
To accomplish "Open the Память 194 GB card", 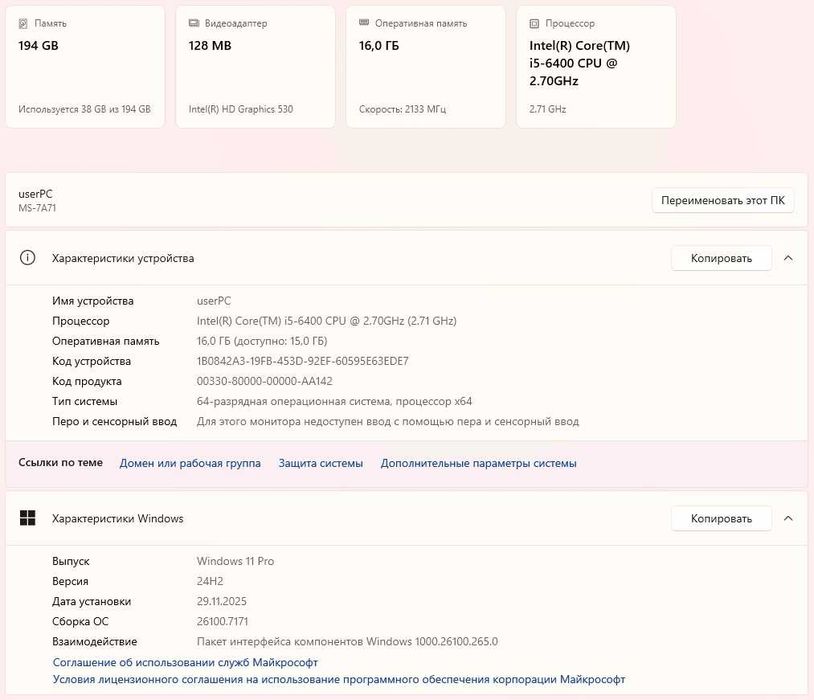I will 85,67.
